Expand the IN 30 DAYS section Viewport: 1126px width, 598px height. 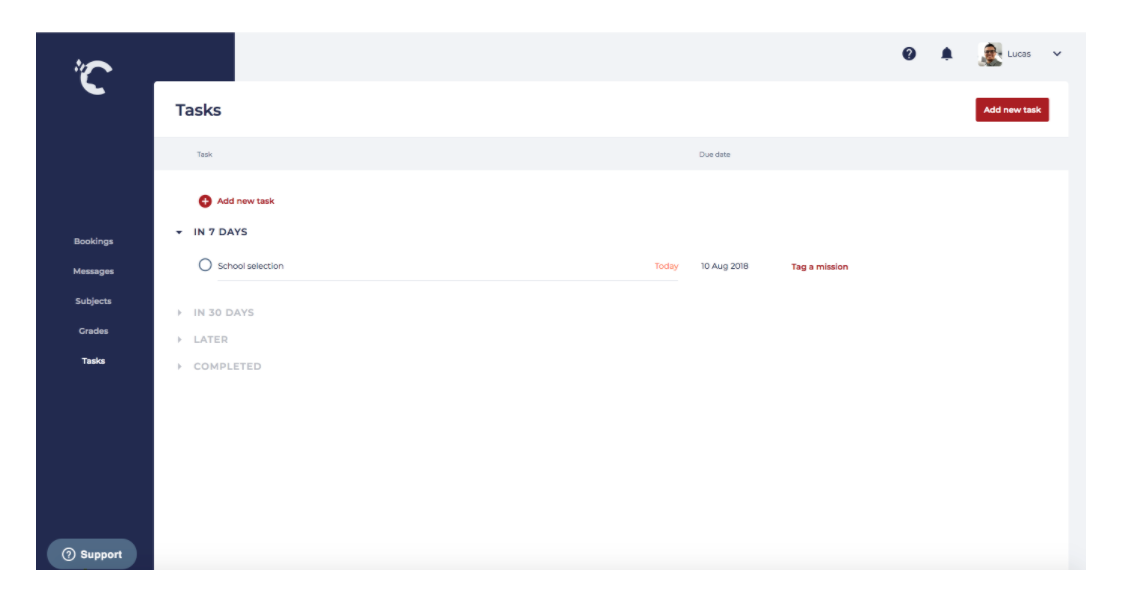click(x=179, y=313)
